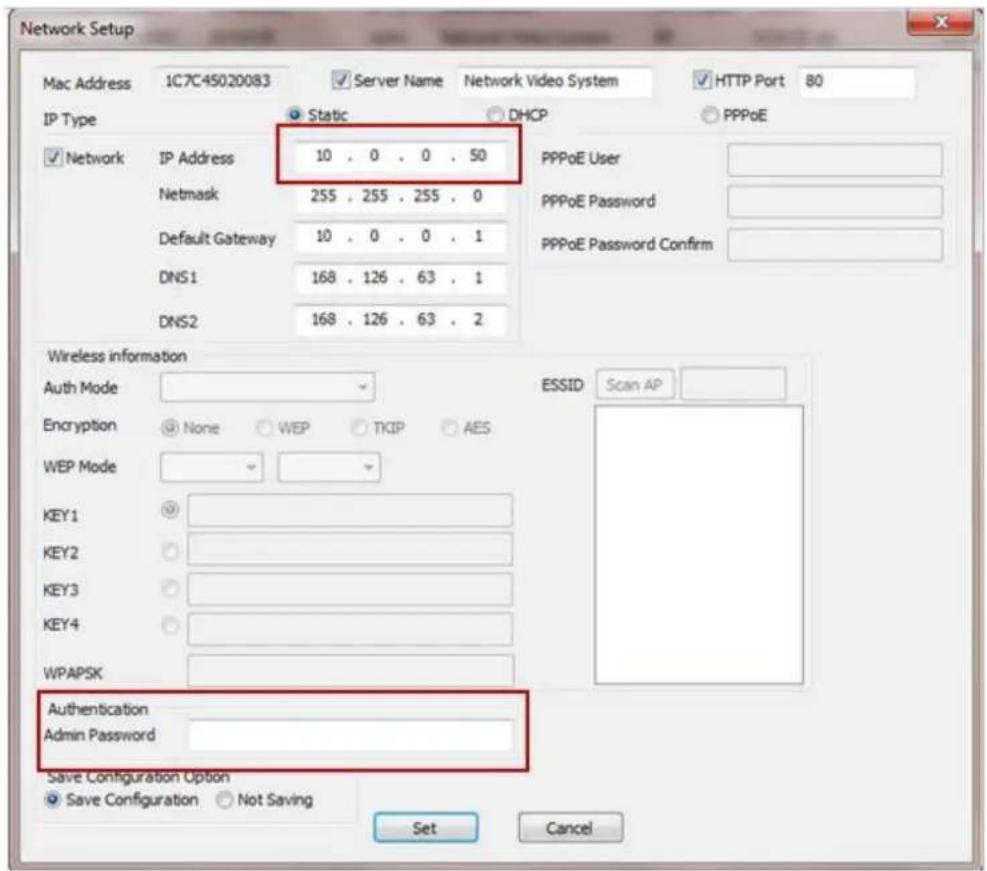
Task: Select the KEY4 radio button
Action: pos(170,626)
